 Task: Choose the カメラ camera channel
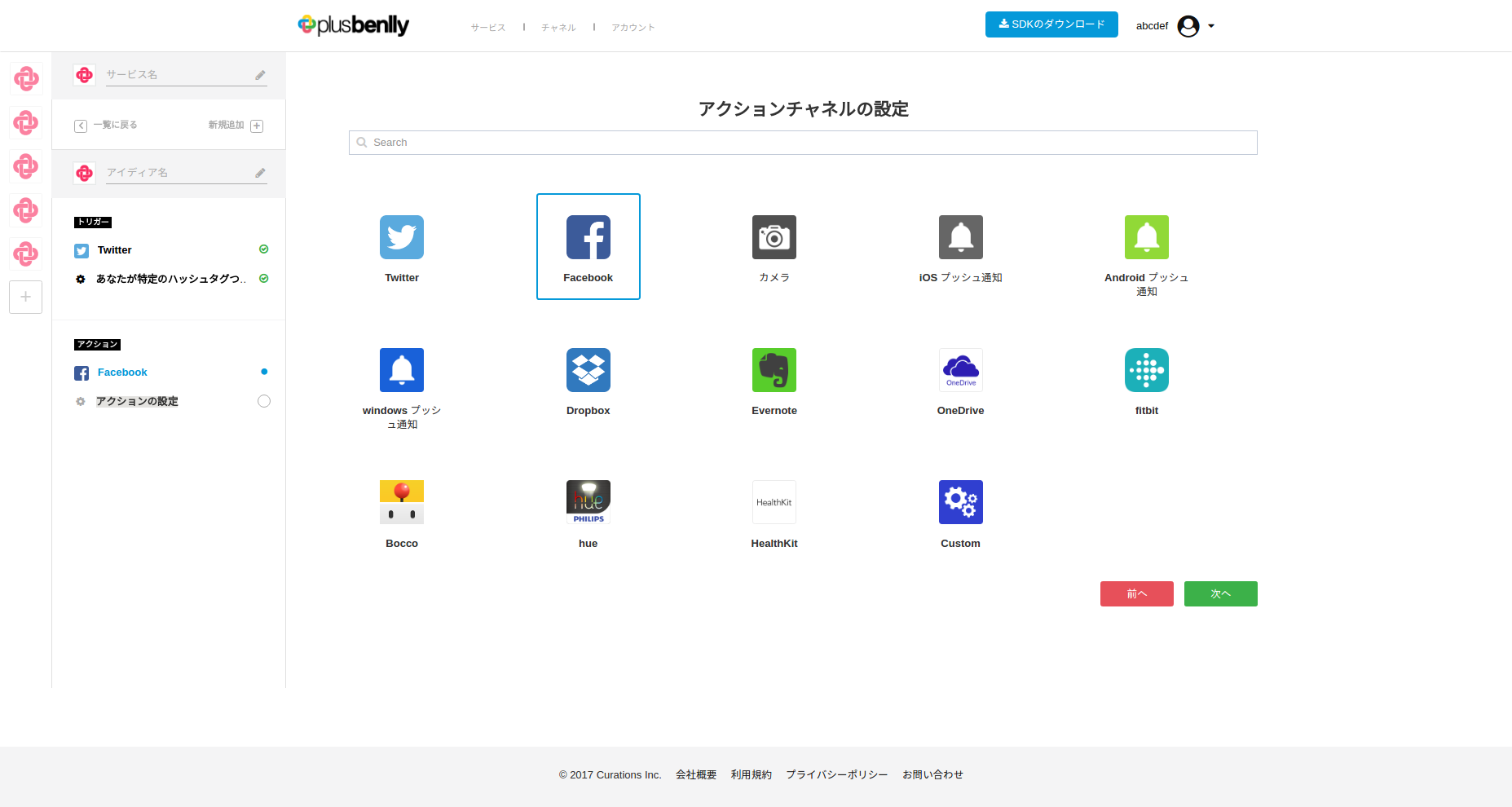(x=774, y=237)
